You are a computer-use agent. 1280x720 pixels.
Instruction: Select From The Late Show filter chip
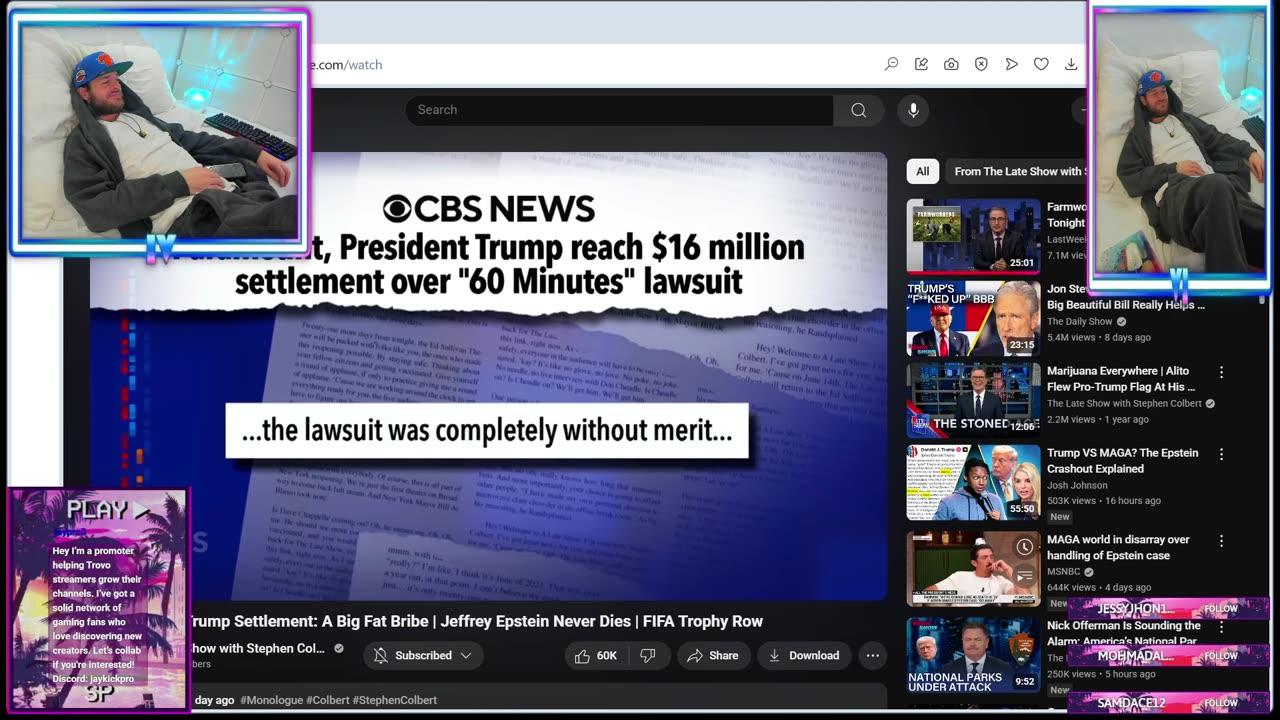click(1016, 172)
